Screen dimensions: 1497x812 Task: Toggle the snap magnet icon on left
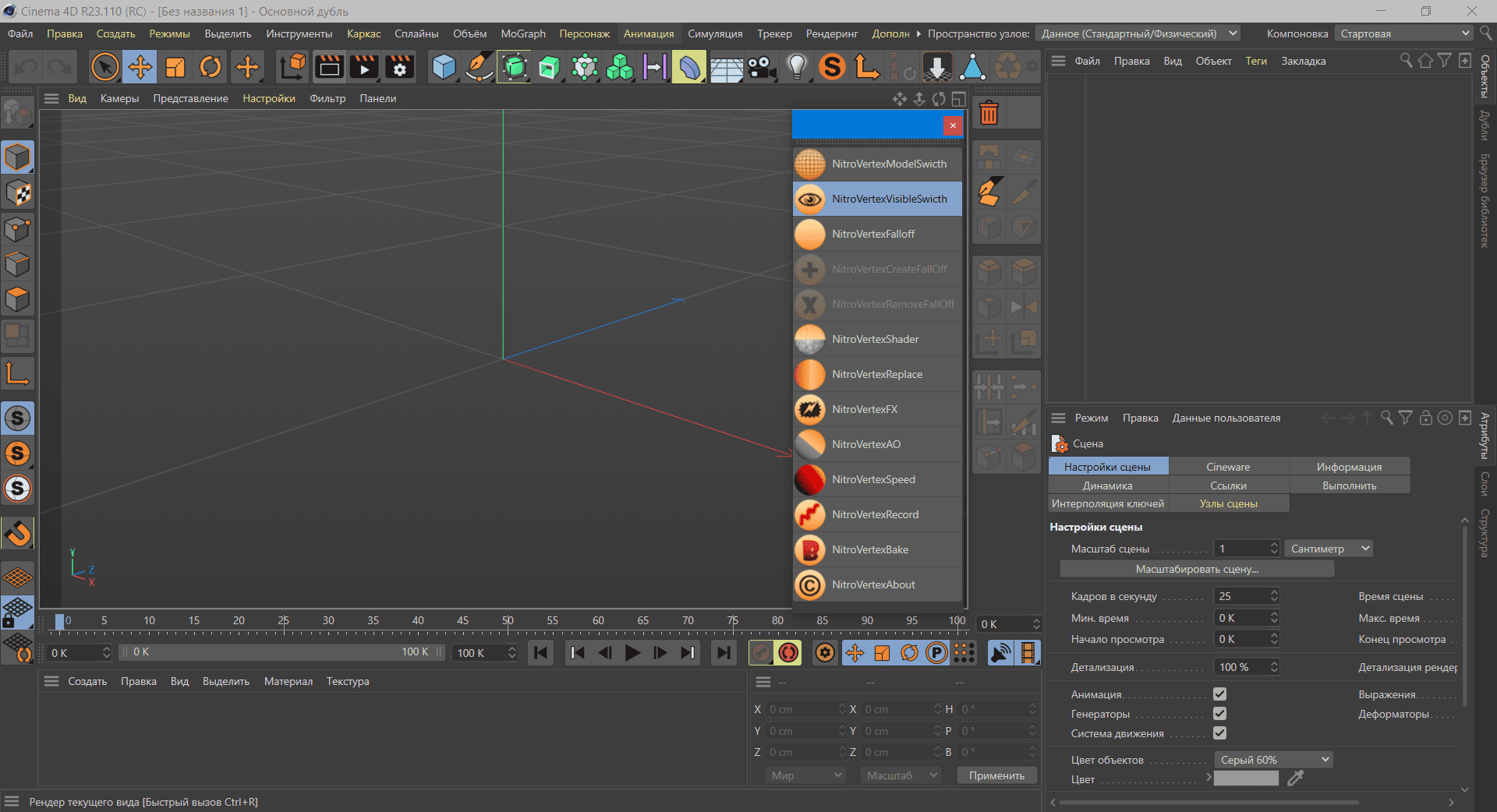point(17,534)
